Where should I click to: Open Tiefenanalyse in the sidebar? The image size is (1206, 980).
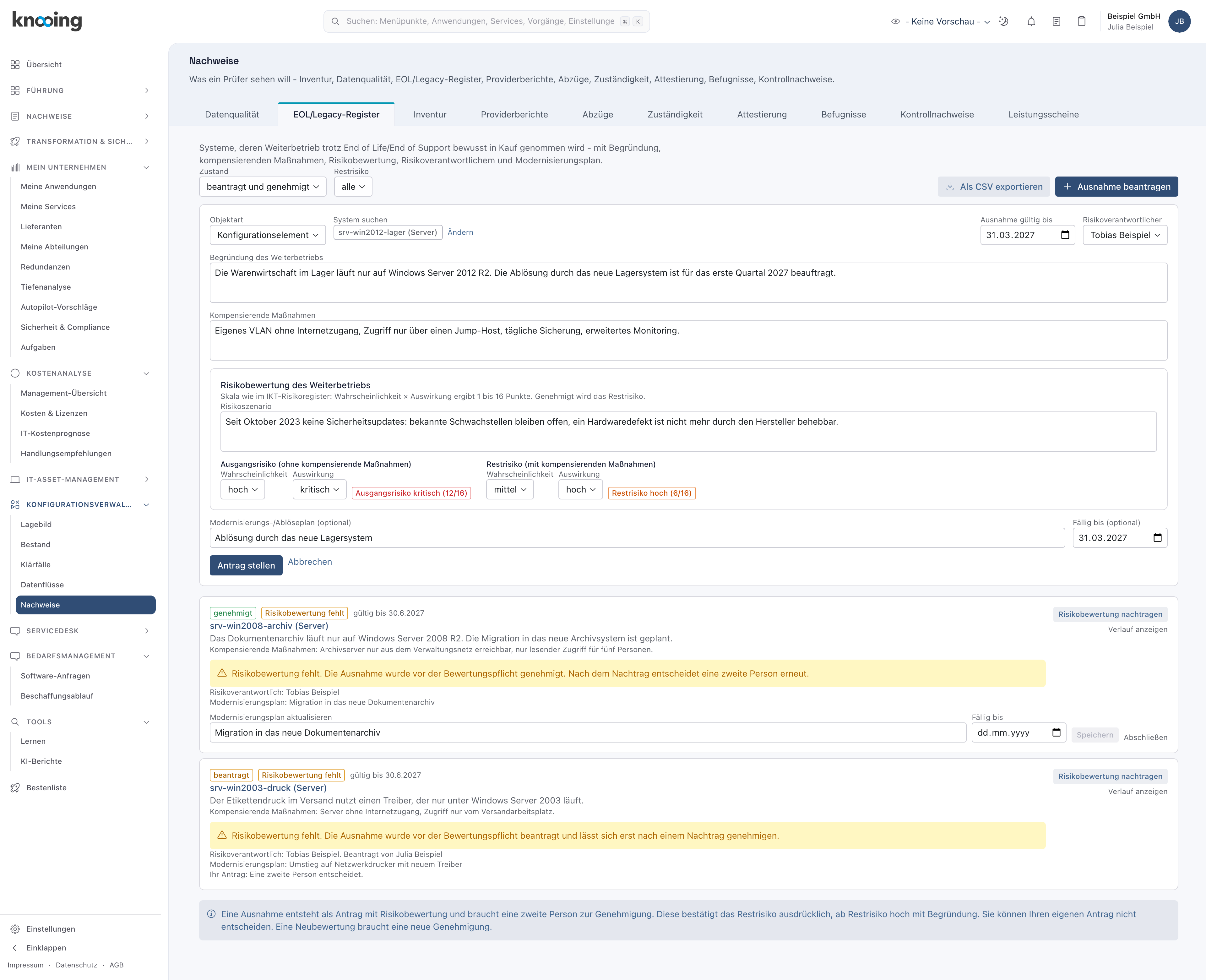(x=46, y=287)
